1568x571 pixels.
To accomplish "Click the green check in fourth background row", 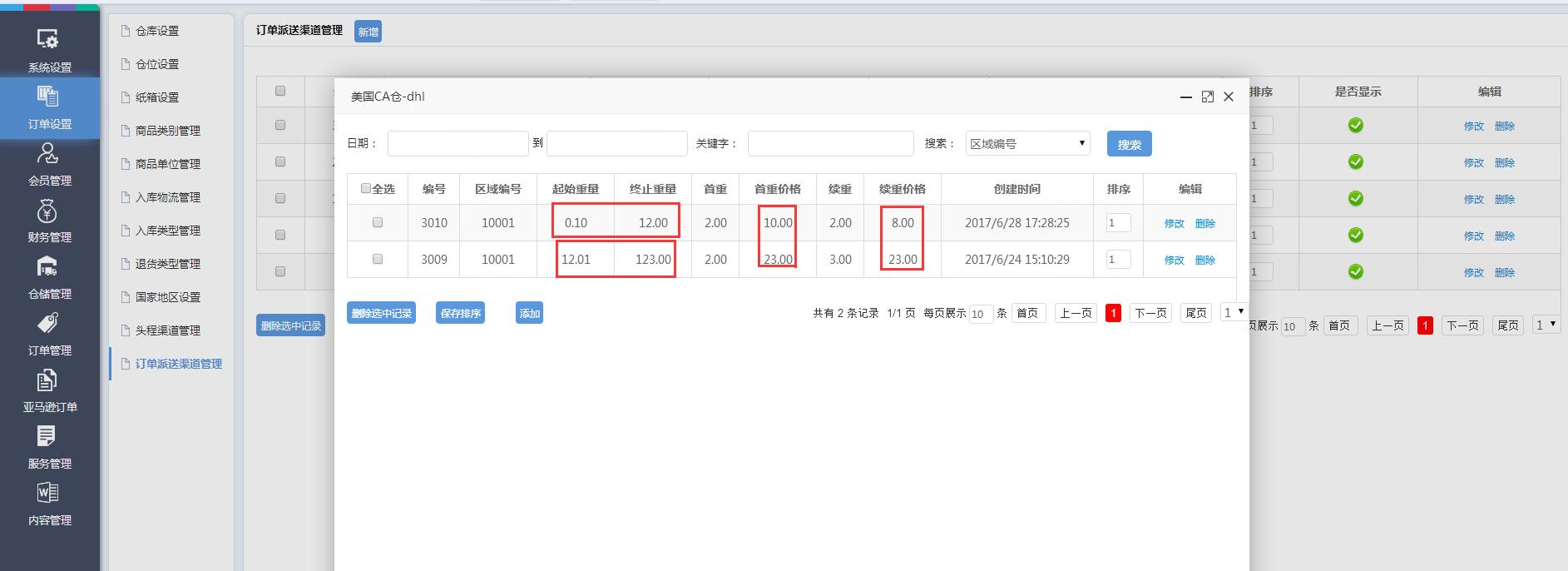I will (x=1356, y=235).
